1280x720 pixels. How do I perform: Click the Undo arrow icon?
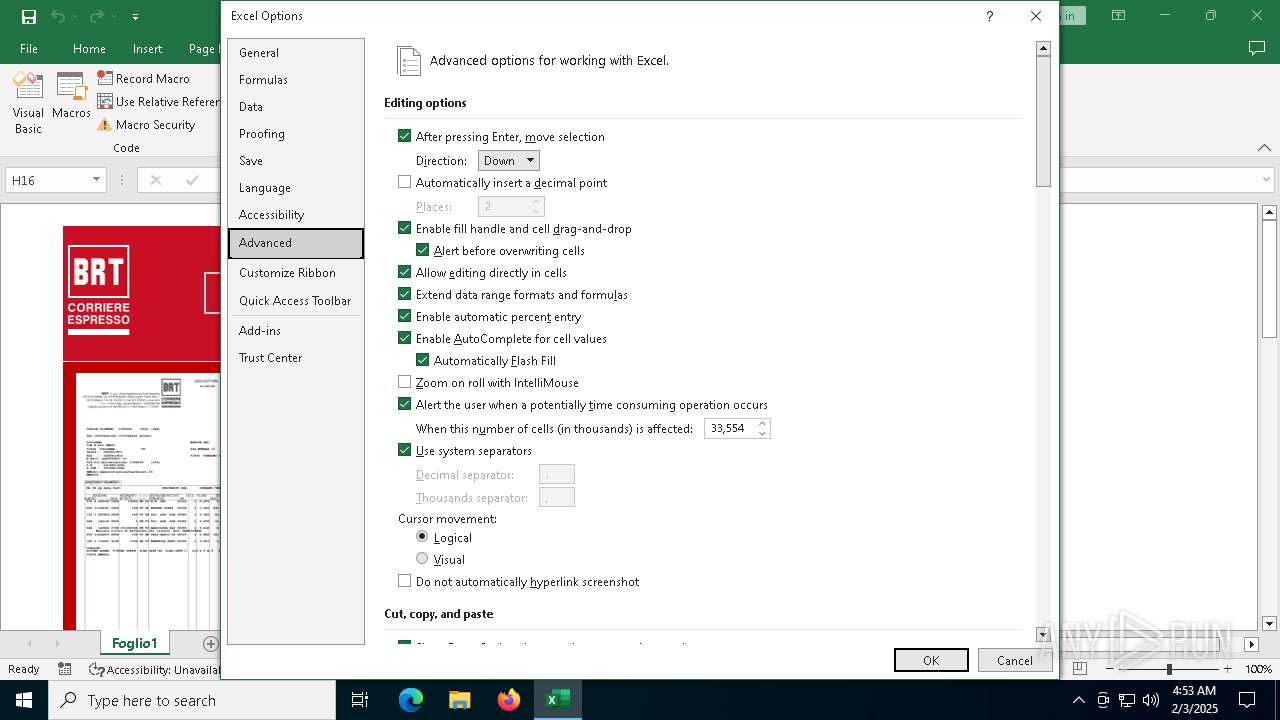coord(58,16)
